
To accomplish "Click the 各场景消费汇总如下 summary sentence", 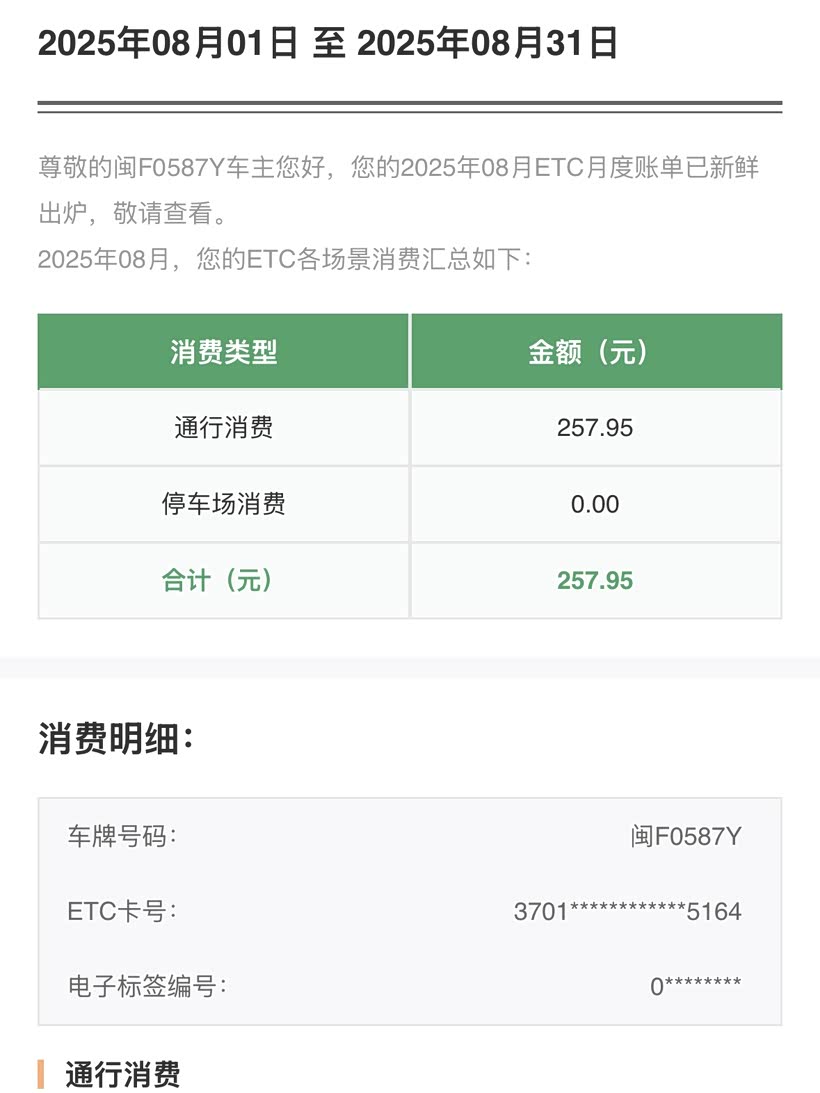I will point(284,260).
